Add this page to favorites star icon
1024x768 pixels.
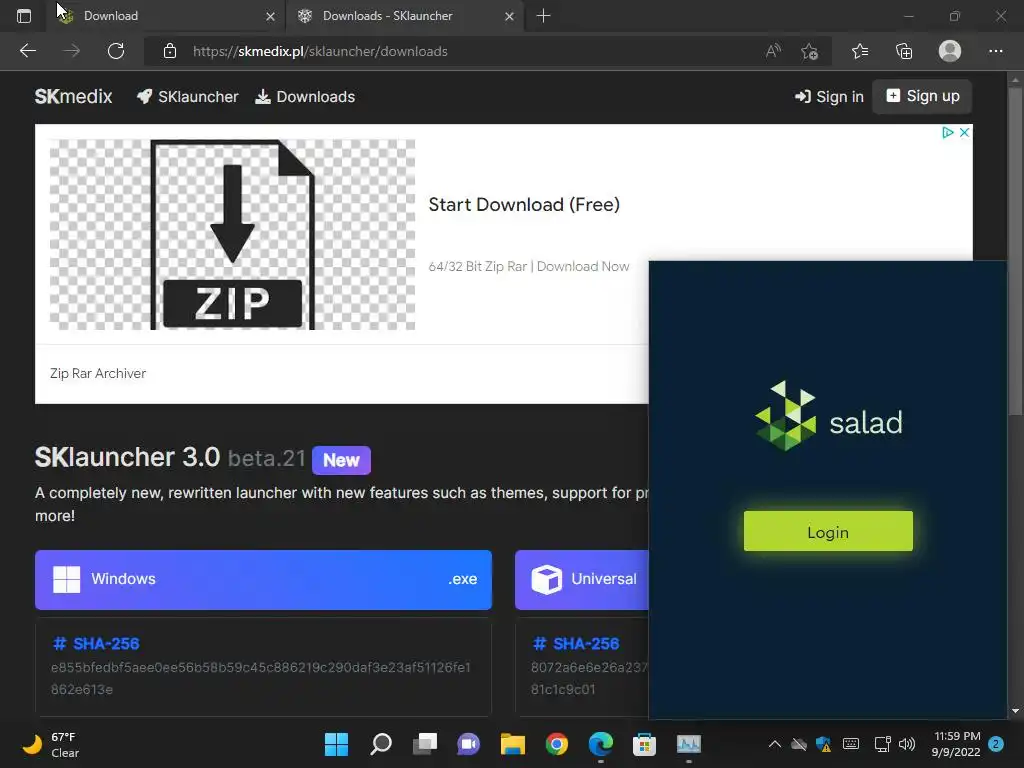click(810, 51)
